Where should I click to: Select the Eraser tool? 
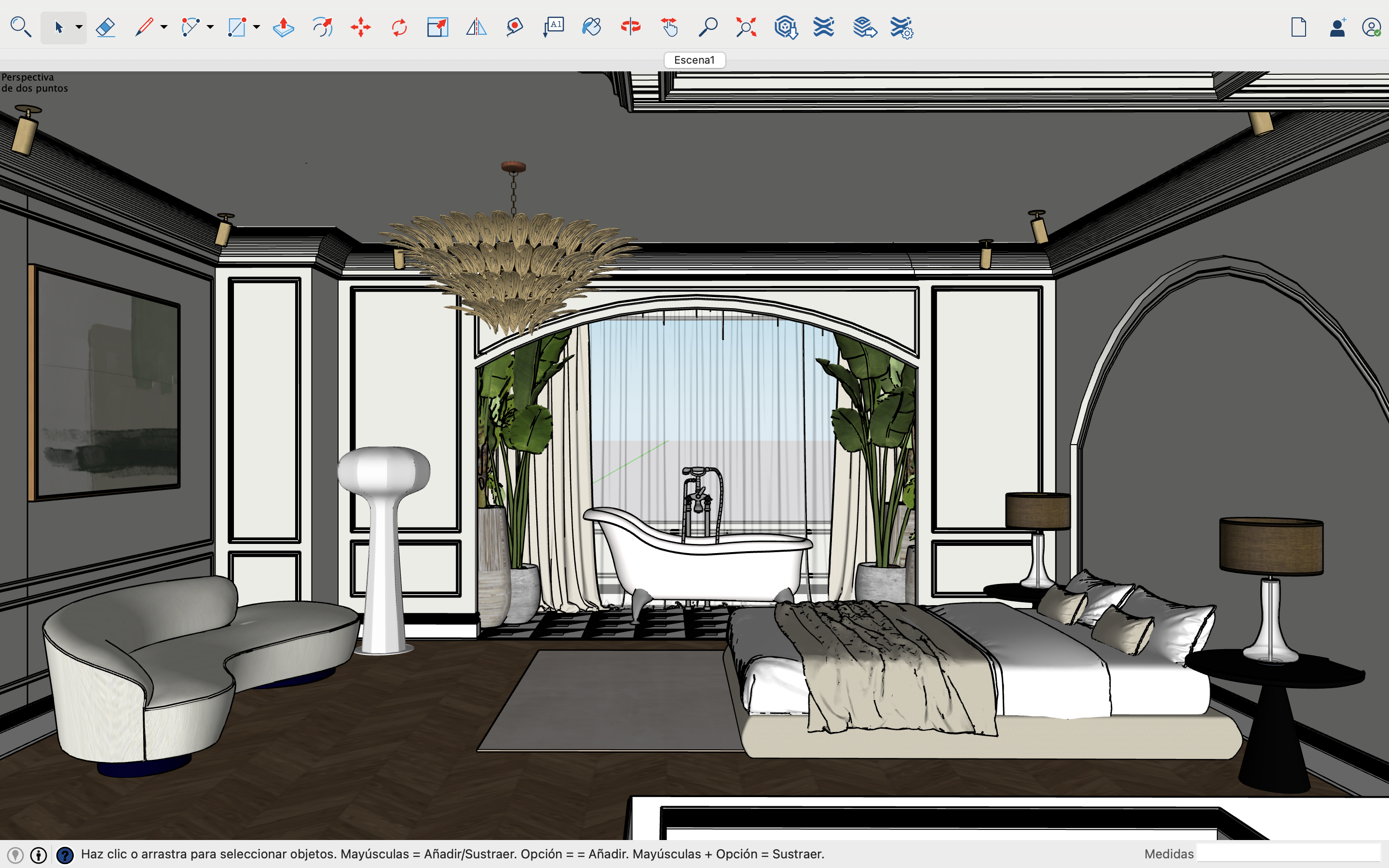coord(106,27)
